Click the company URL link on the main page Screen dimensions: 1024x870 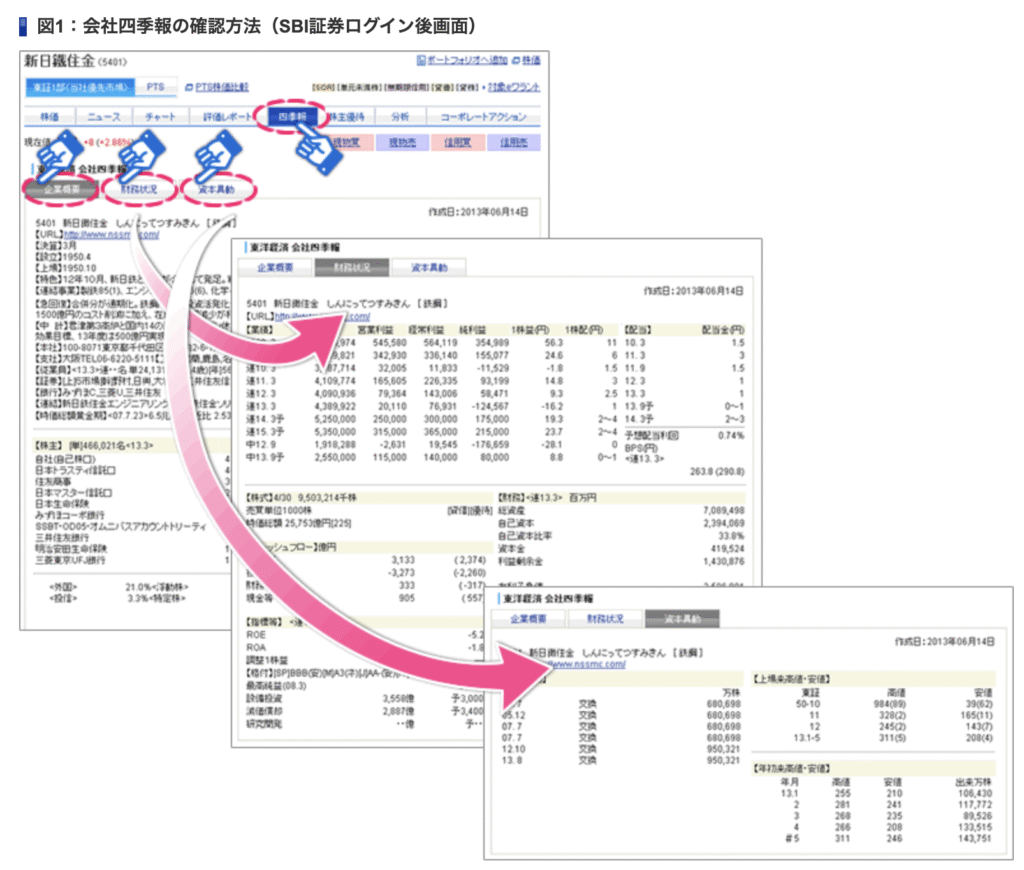(x=111, y=234)
